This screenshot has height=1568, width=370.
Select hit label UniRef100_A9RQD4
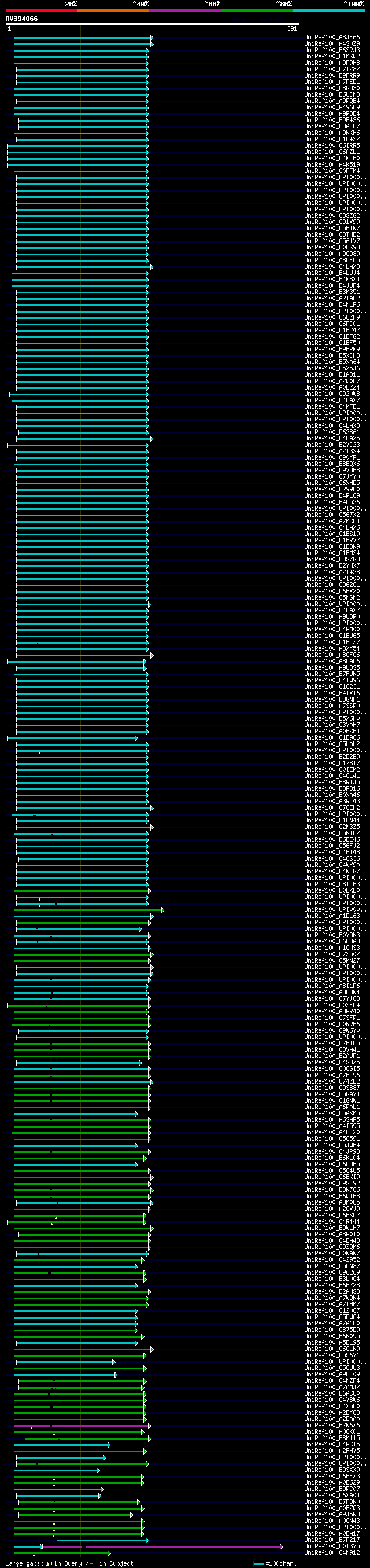tap(332, 114)
